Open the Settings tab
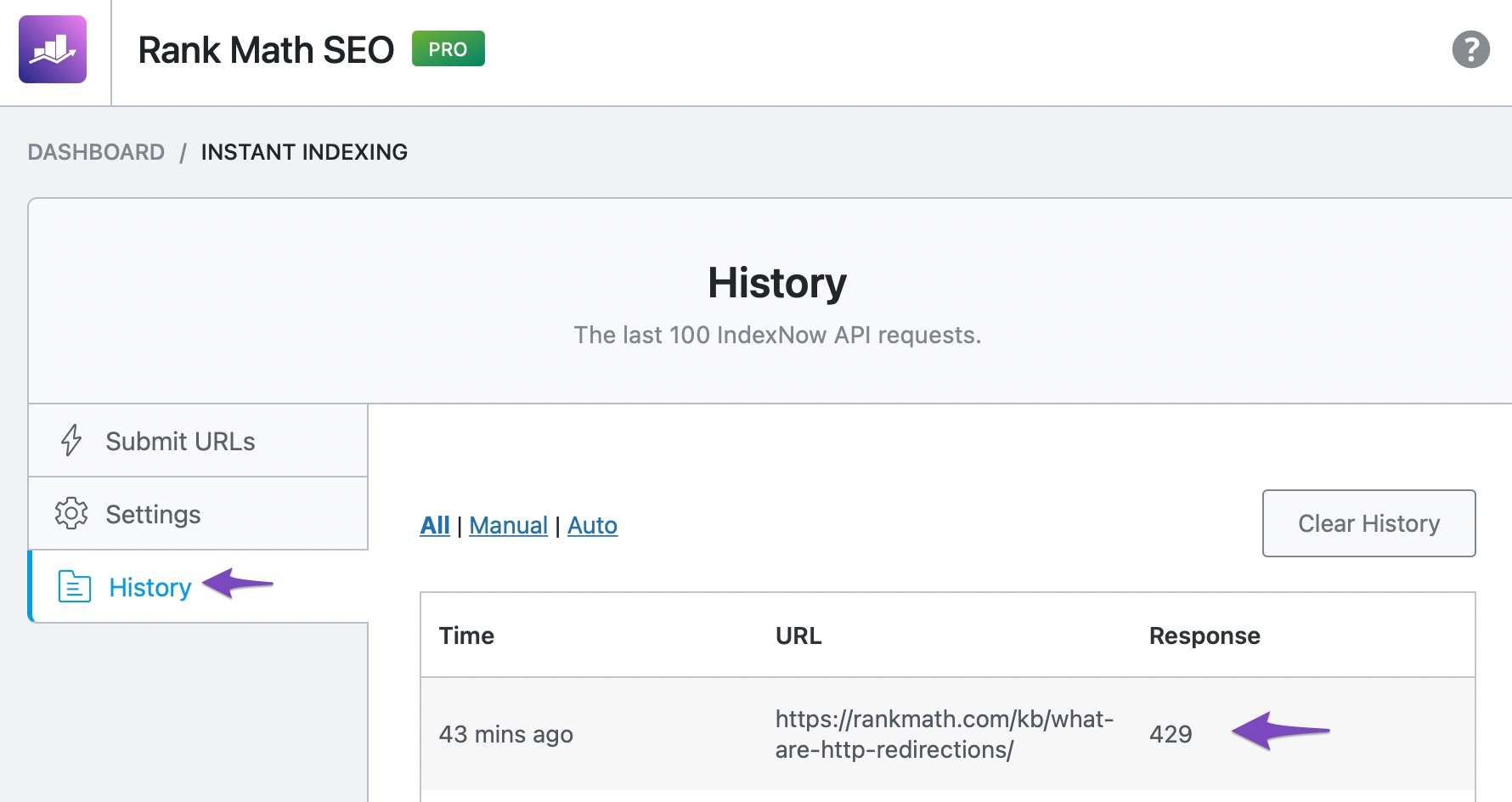 coord(153,513)
